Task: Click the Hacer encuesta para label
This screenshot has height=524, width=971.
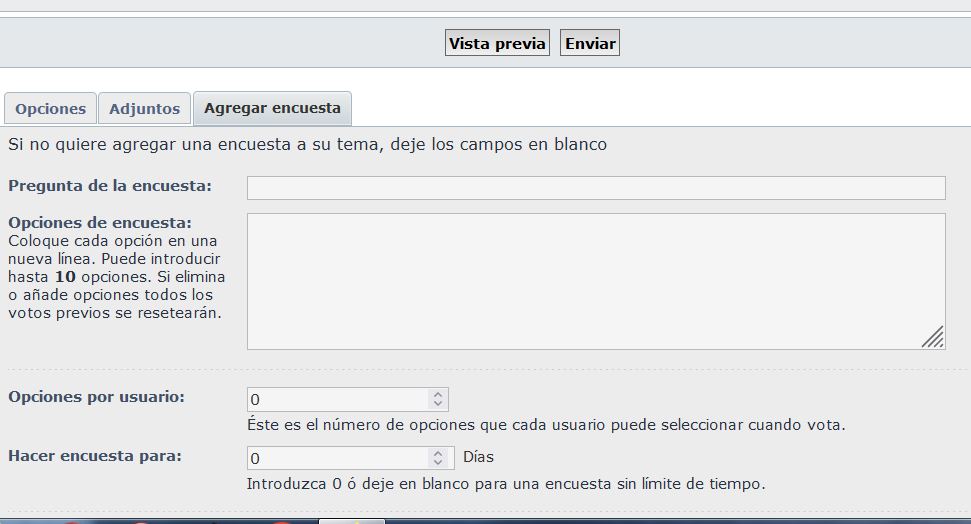Action: point(95,456)
